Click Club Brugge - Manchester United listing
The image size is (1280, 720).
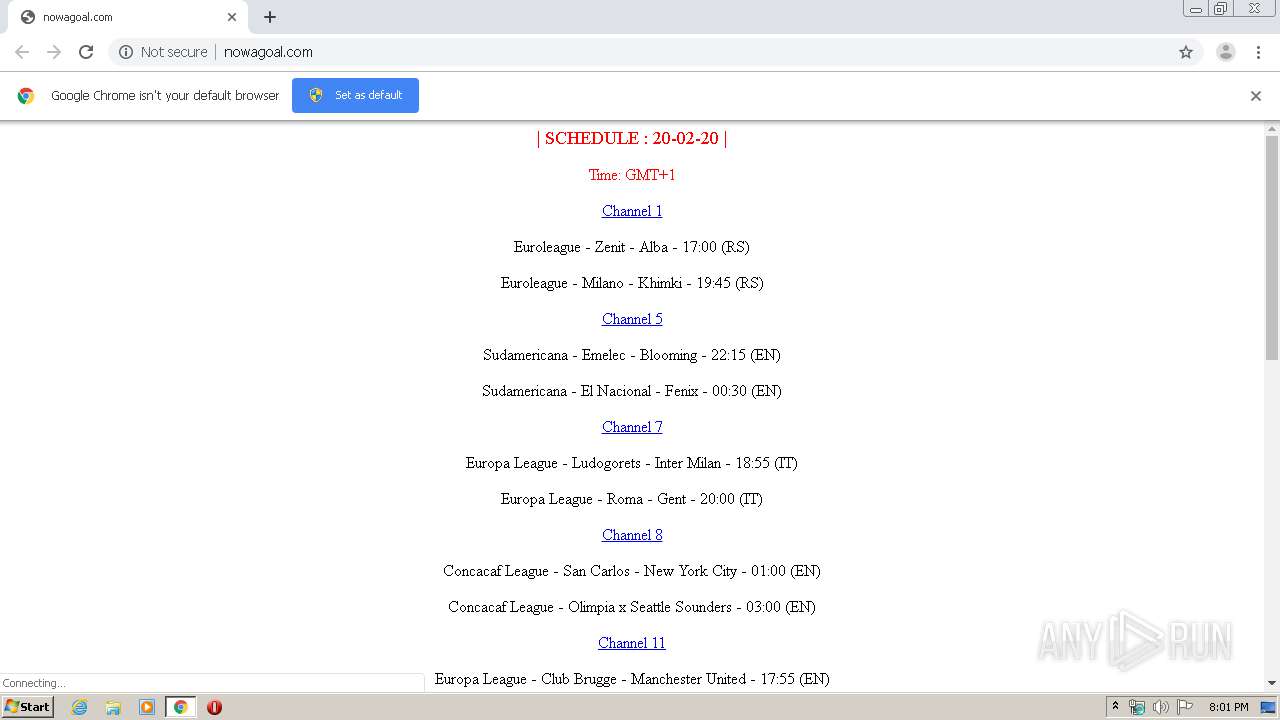632,679
